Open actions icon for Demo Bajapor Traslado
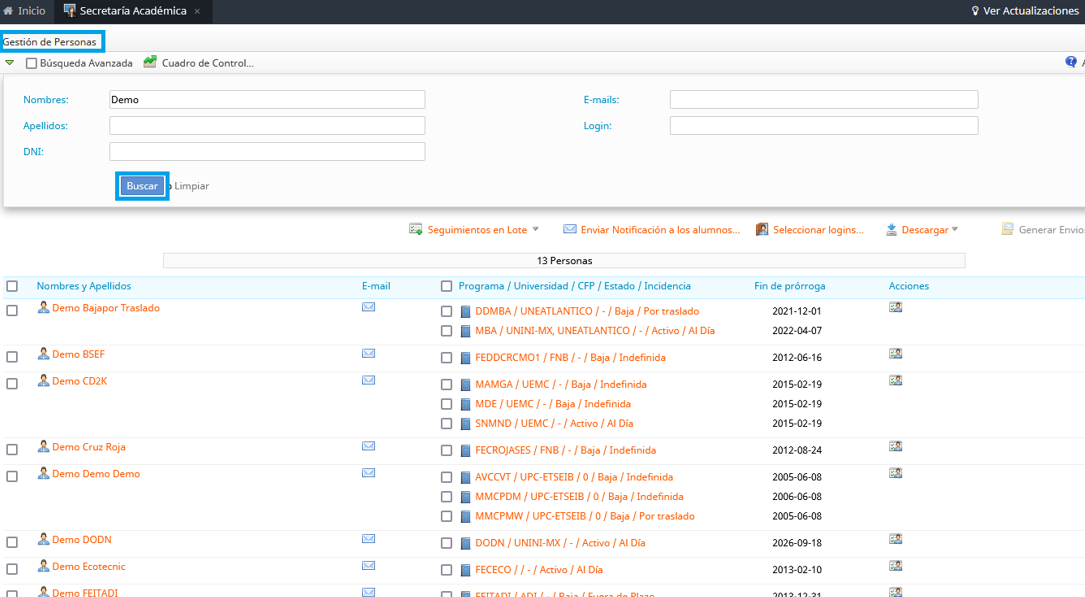Image resolution: width=1085 pixels, height=597 pixels. click(x=895, y=308)
